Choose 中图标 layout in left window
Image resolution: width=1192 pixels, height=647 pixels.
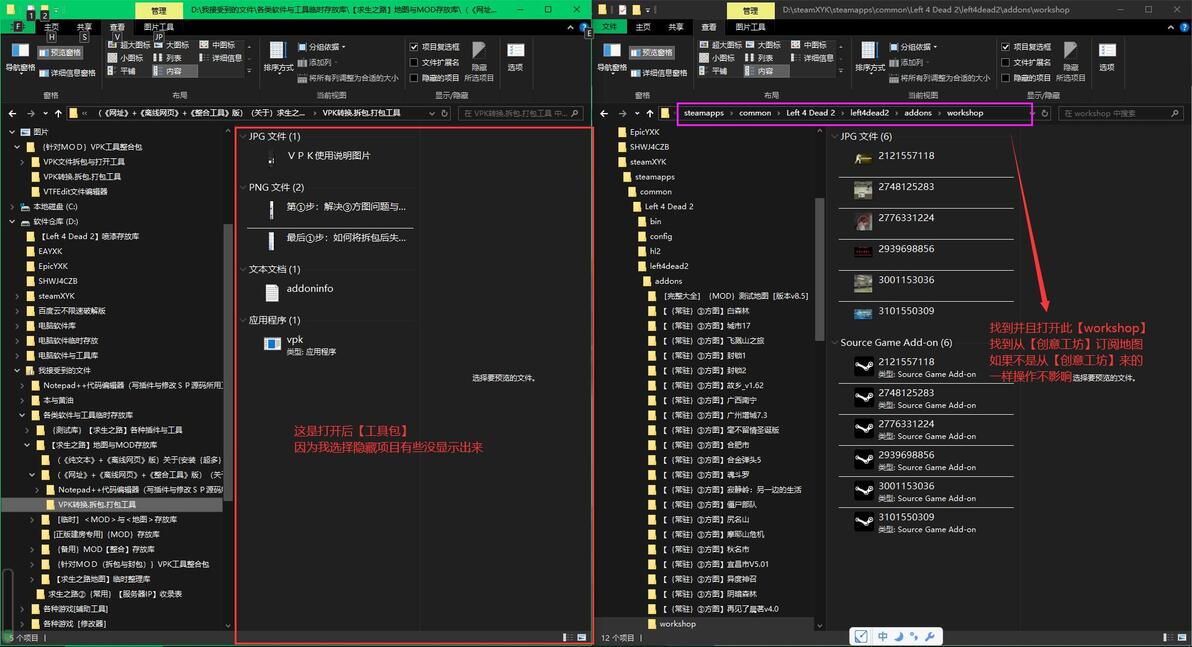(217, 45)
